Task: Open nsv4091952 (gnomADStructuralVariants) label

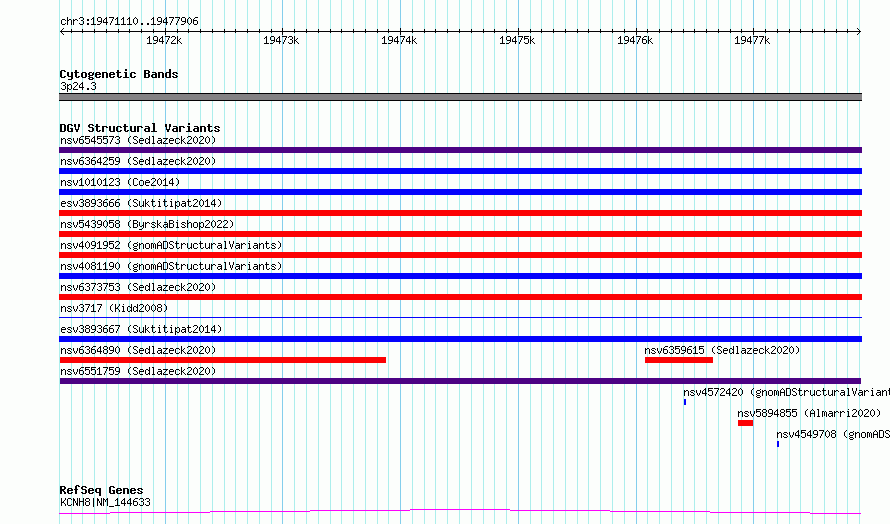Action: pos(171,245)
